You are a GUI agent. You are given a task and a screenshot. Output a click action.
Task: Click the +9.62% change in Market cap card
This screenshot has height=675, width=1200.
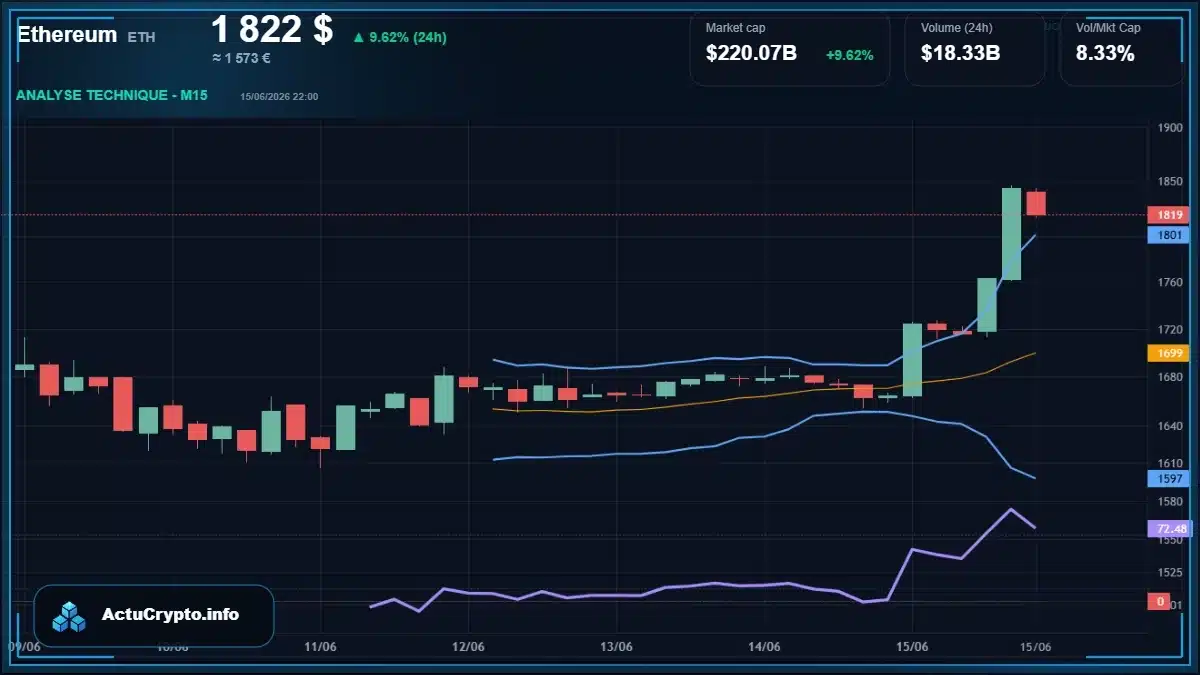(x=850, y=55)
